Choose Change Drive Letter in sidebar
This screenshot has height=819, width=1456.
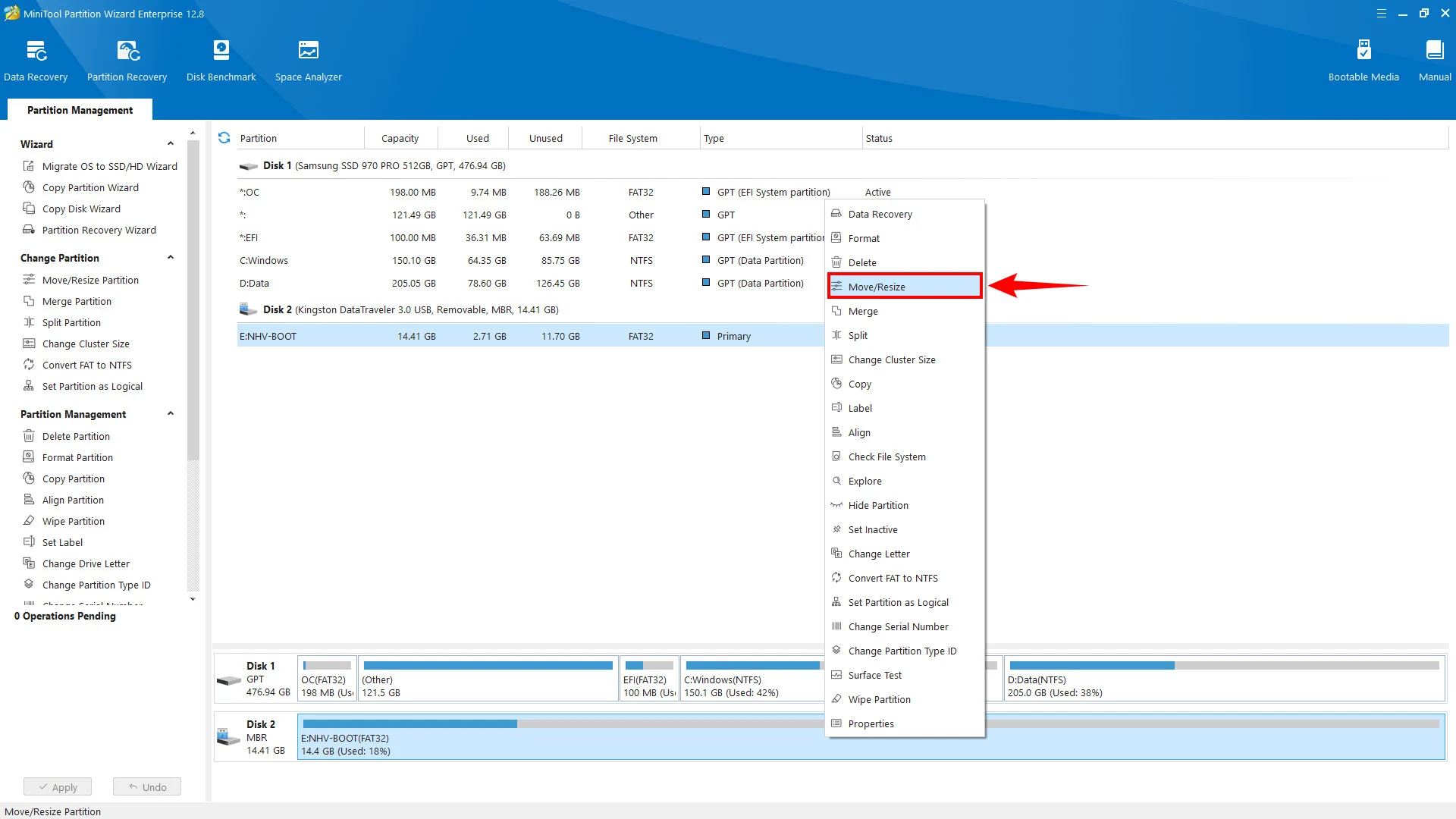pos(77,563)
